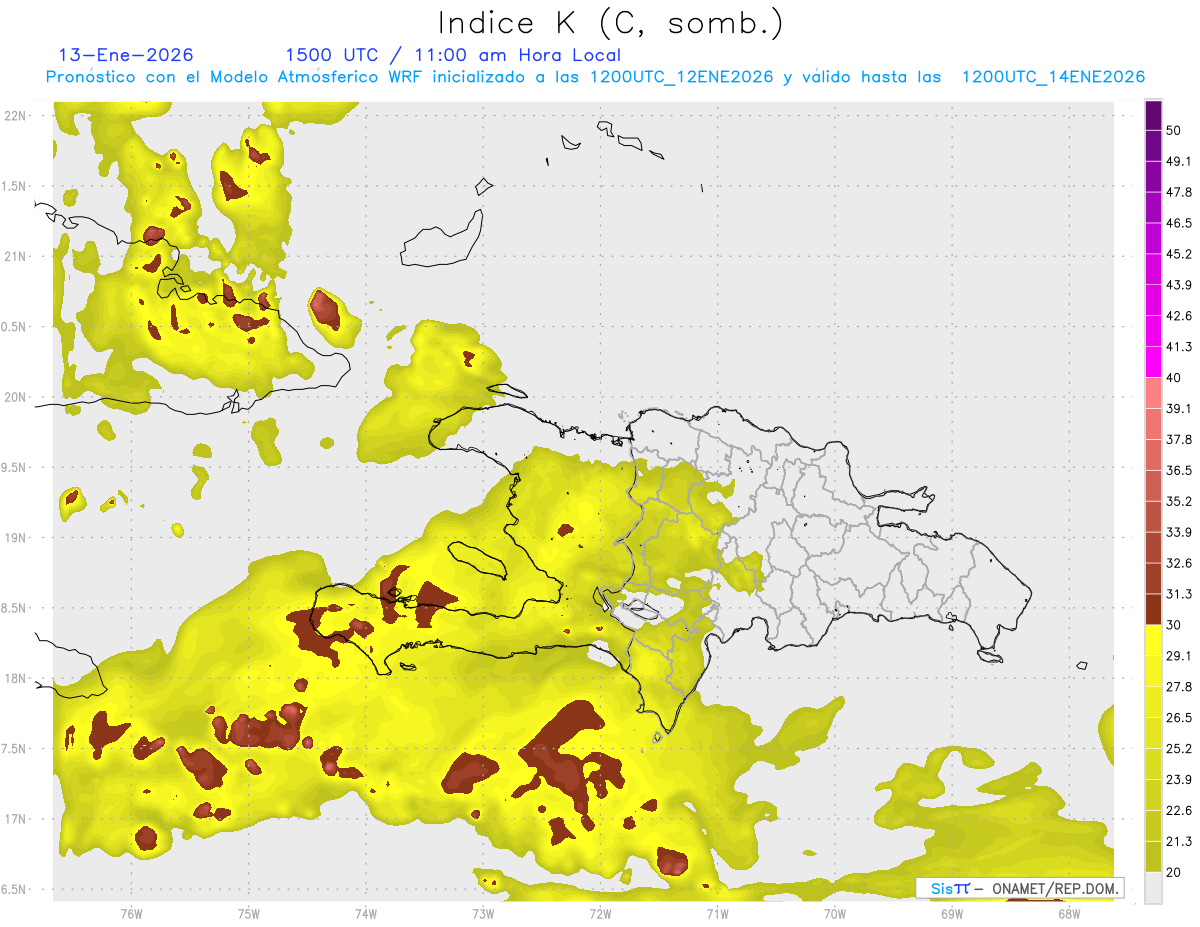Viewport: 1200px width, 927px height.
Task: Click the '73W' longitude label
Action: [x=483, y=914]
